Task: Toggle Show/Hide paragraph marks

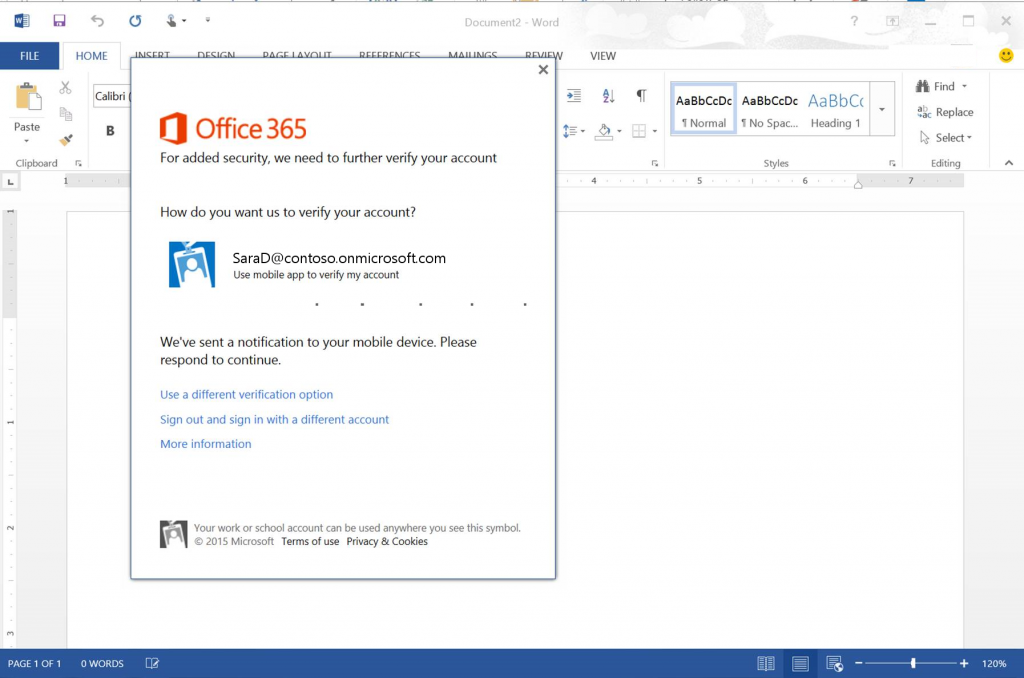Action: tap(641, 95)
